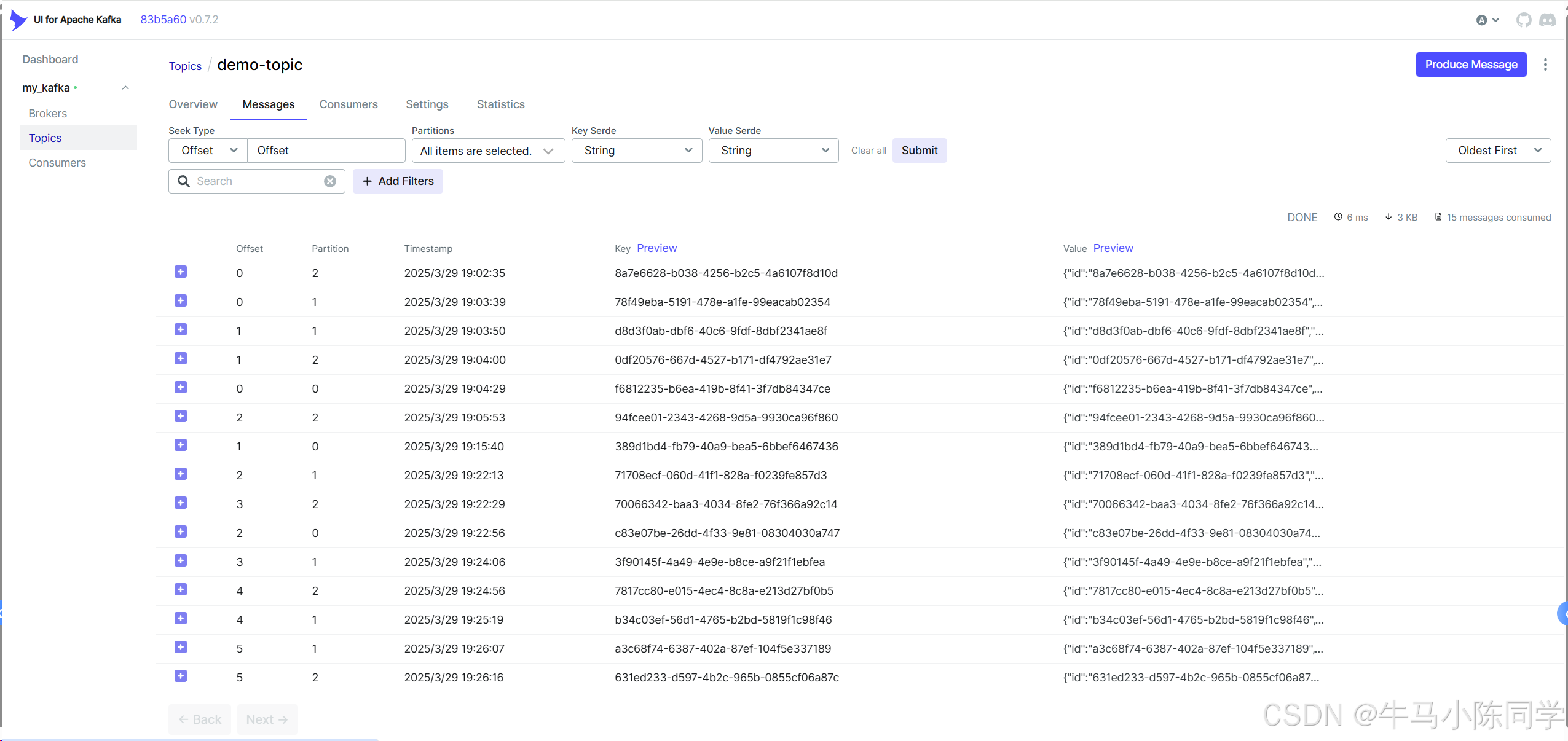The image size is (1568, 741).
Task: Switch to the Statistics tab
Action: click(500, 104)
